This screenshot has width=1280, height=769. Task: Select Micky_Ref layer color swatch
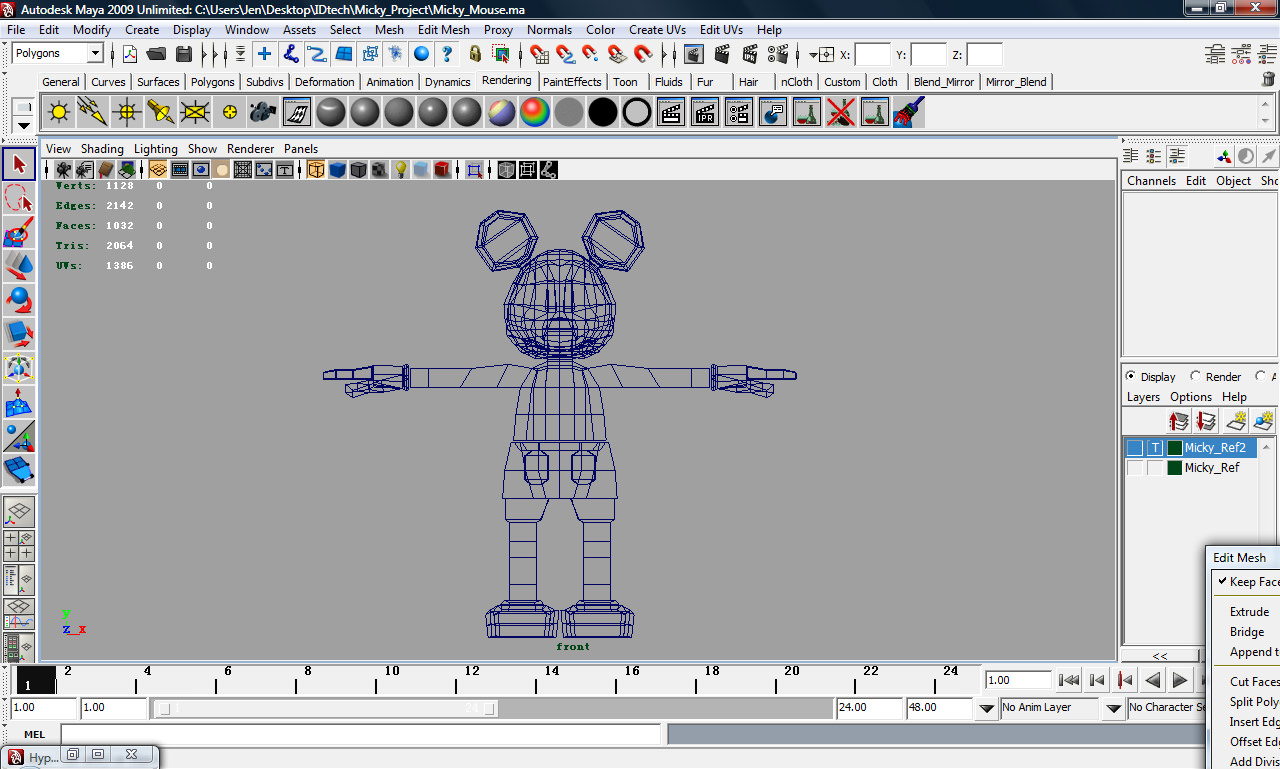[x=1175, y=468]
